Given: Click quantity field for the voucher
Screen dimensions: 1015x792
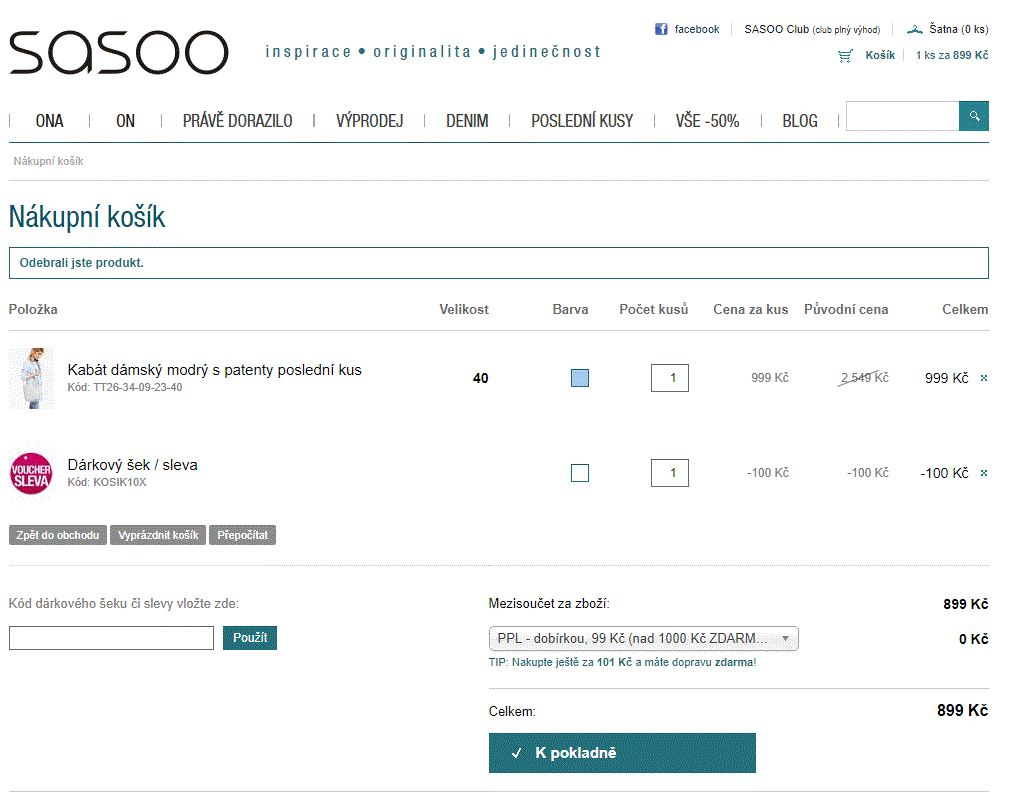Looking at the screenshot, I should [x=670, y=473].
